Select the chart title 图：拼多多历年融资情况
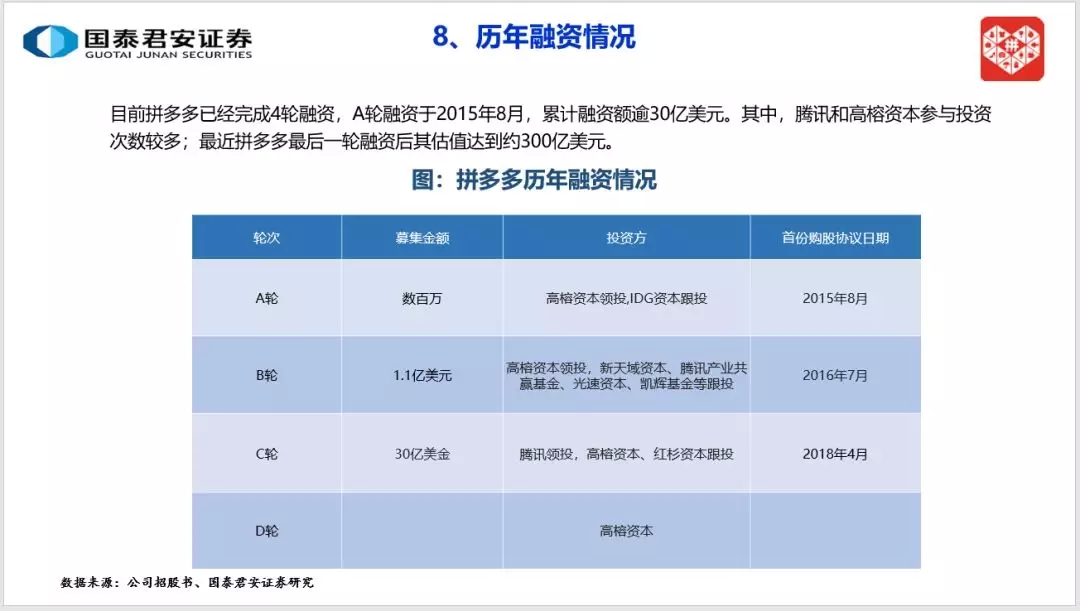The height and width of the screenshot is (611, 1080). click(x=534, y=180)
